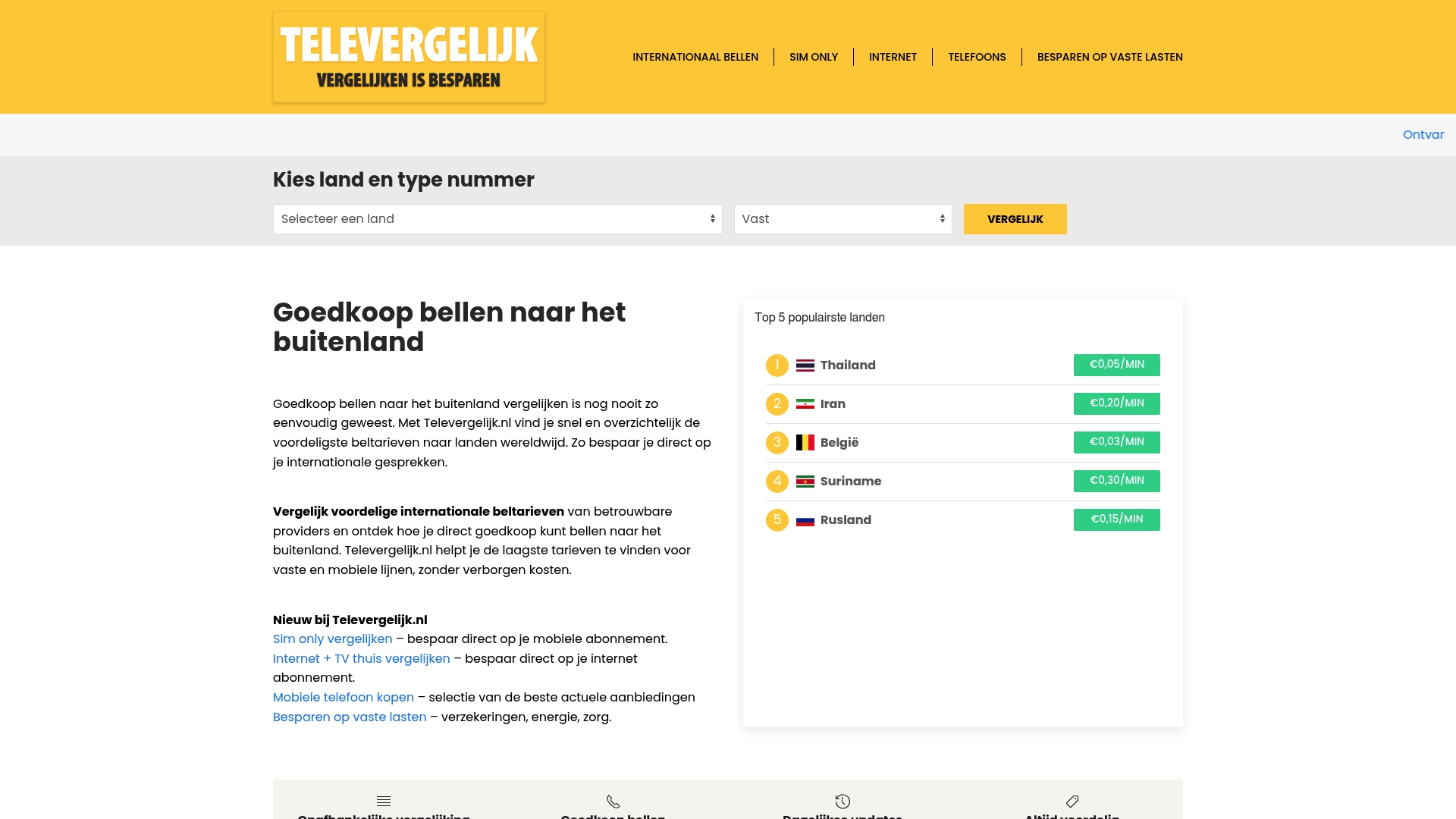Screen dimensions: 1456x819
Task: Open the Vast number type dropdown
Action: 843,218
